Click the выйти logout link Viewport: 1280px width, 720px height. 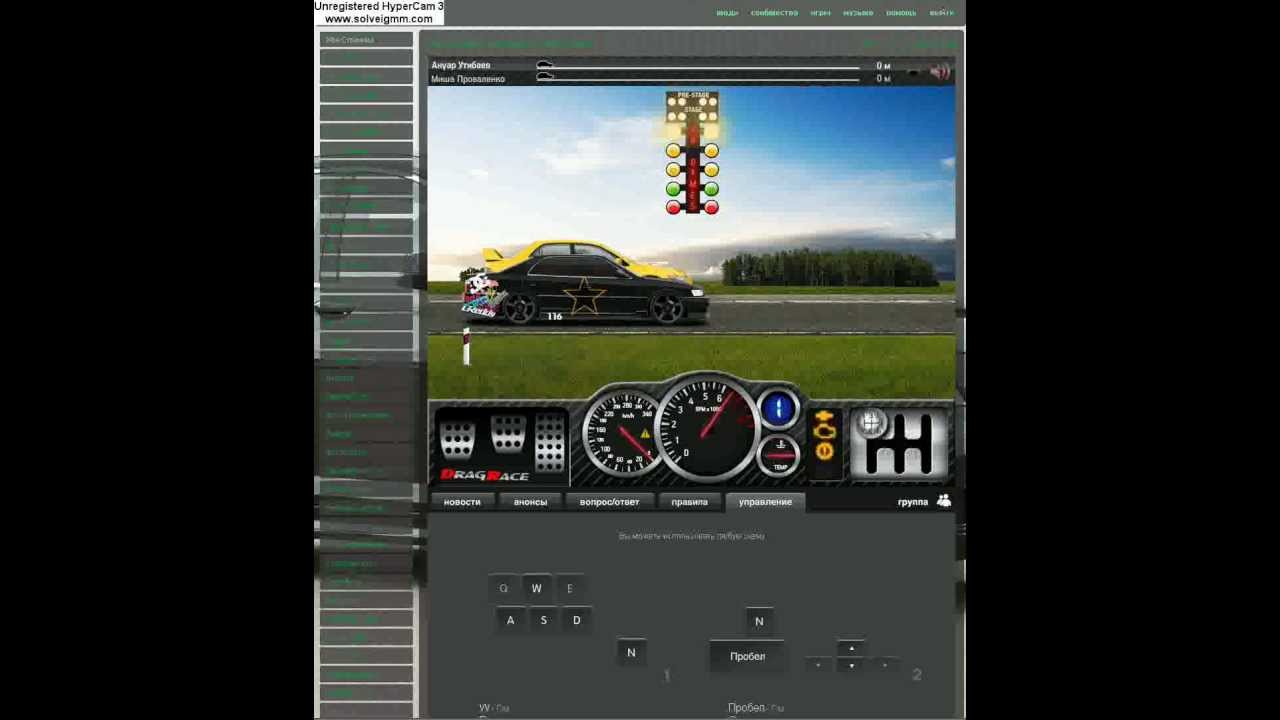point(941,13)
